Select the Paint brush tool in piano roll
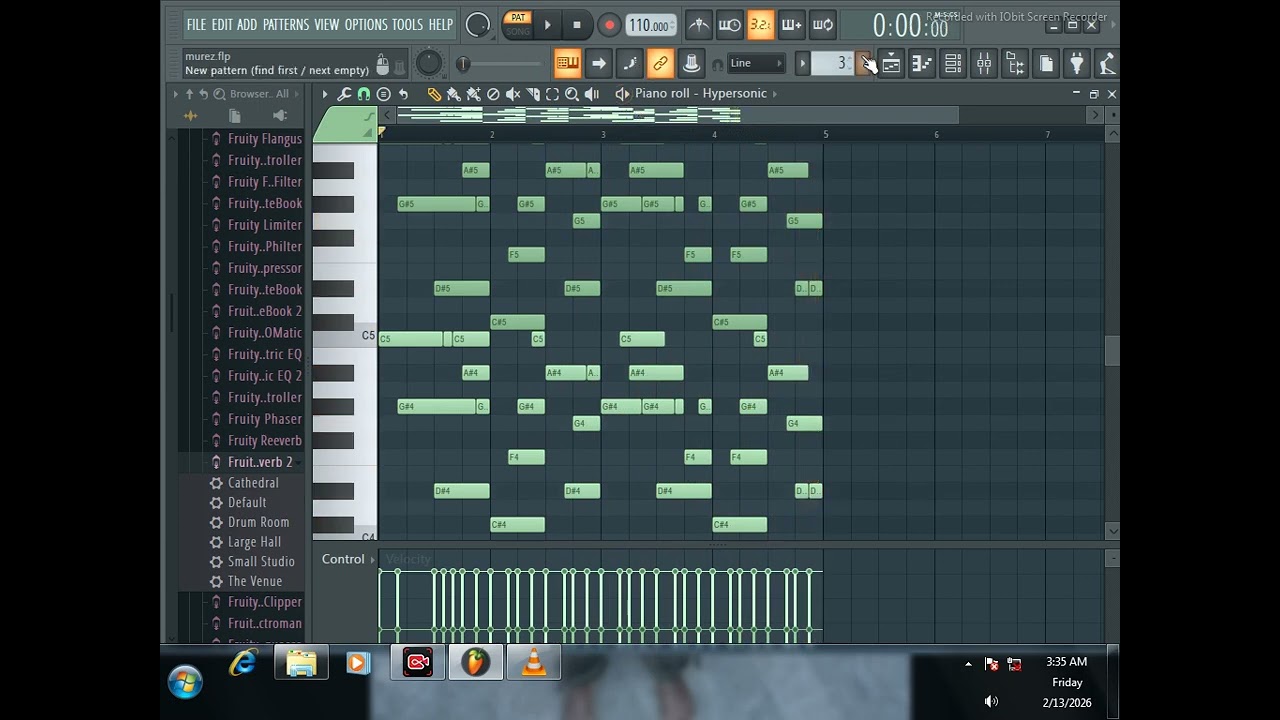This screenshot has height=720, width=1280. tap(454, 94)
